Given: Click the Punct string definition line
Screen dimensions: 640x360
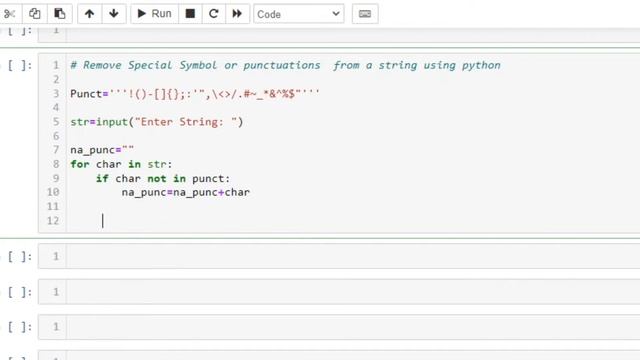Looking at the screenshot, I should pyautogui.click(x=195, y=94).
